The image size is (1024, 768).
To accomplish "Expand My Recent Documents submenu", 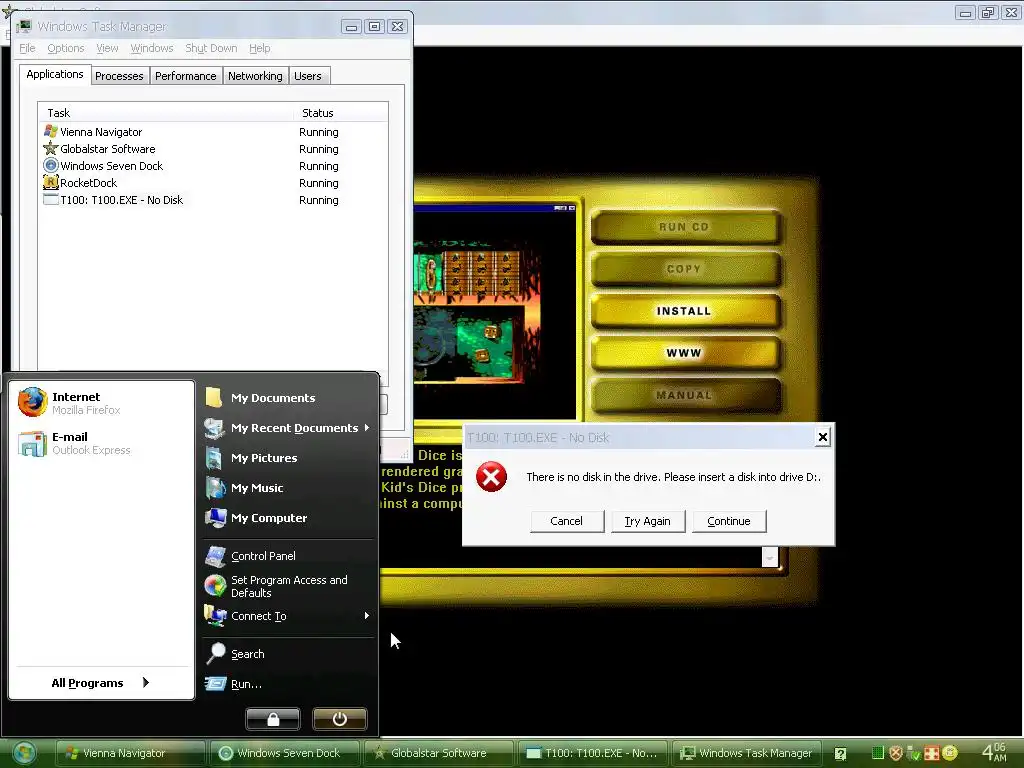I will (289, 428).
